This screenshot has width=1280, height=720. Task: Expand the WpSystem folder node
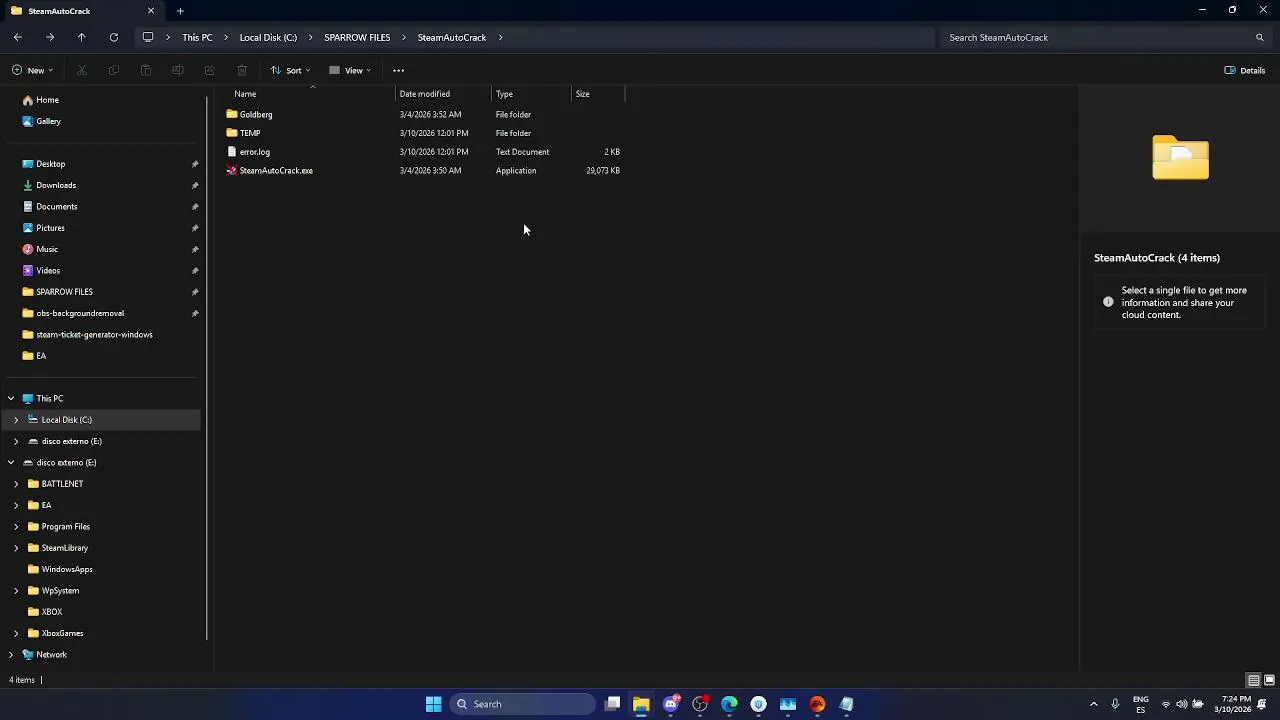[x=16, y=590]
